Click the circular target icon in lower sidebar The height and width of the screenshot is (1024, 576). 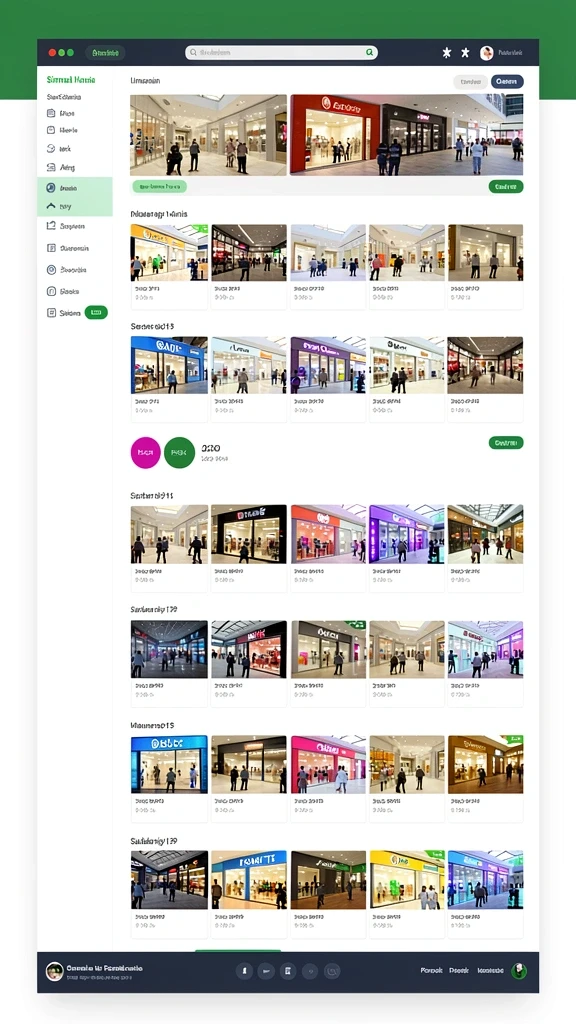(x=52, y=270)
